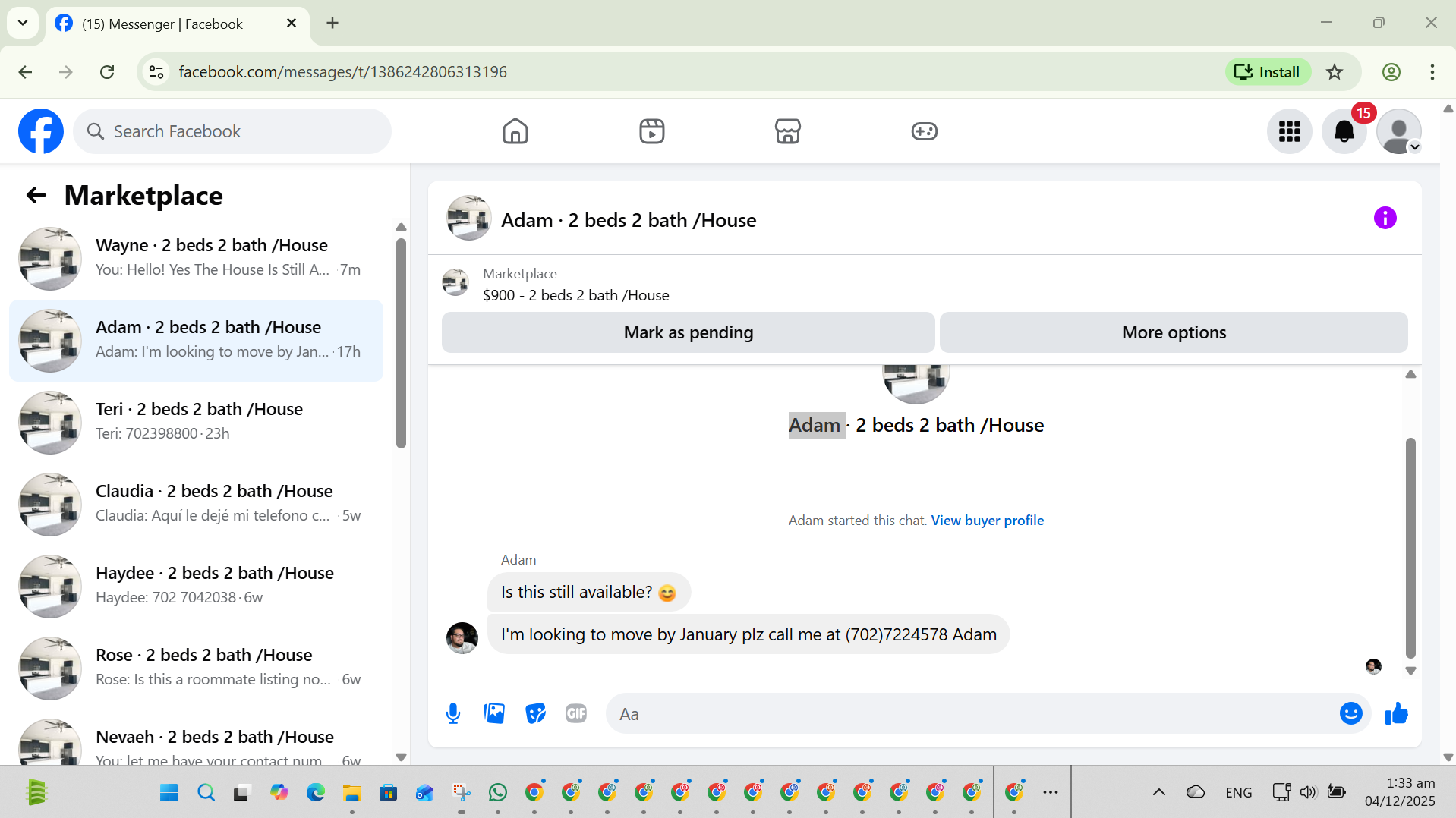Open the tab search dropdown
Screen dimensions: 1456x818
(23, 23)
